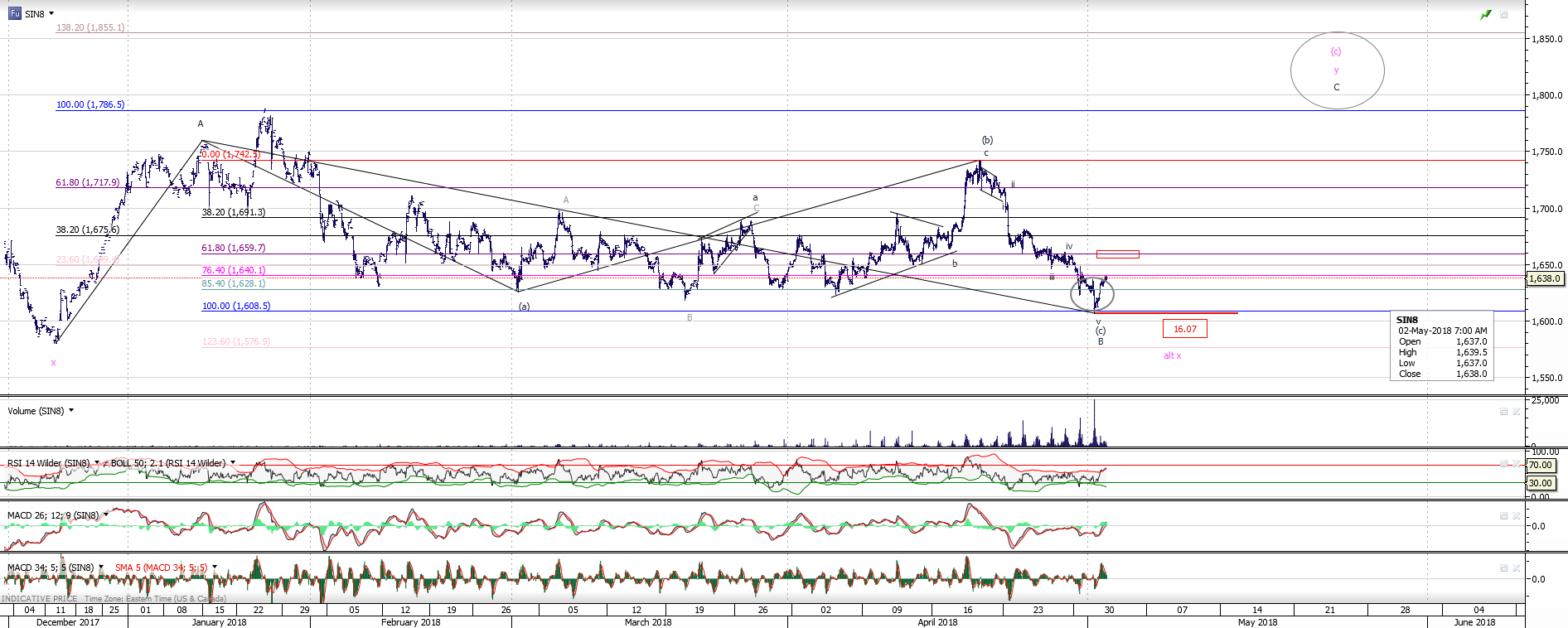Click the wave label '(a)' near February 26
The image size is (1568, 628).
coord(525,307)
